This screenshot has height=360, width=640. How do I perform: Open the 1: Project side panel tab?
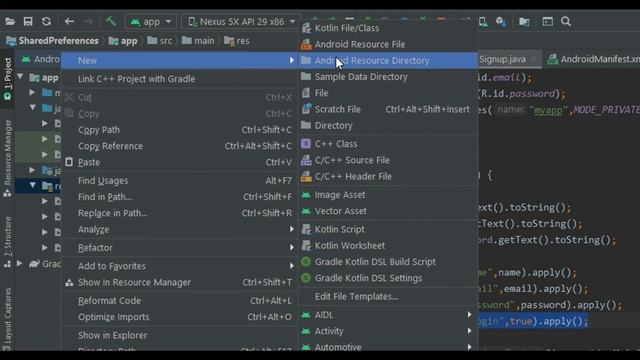[7, 79]
